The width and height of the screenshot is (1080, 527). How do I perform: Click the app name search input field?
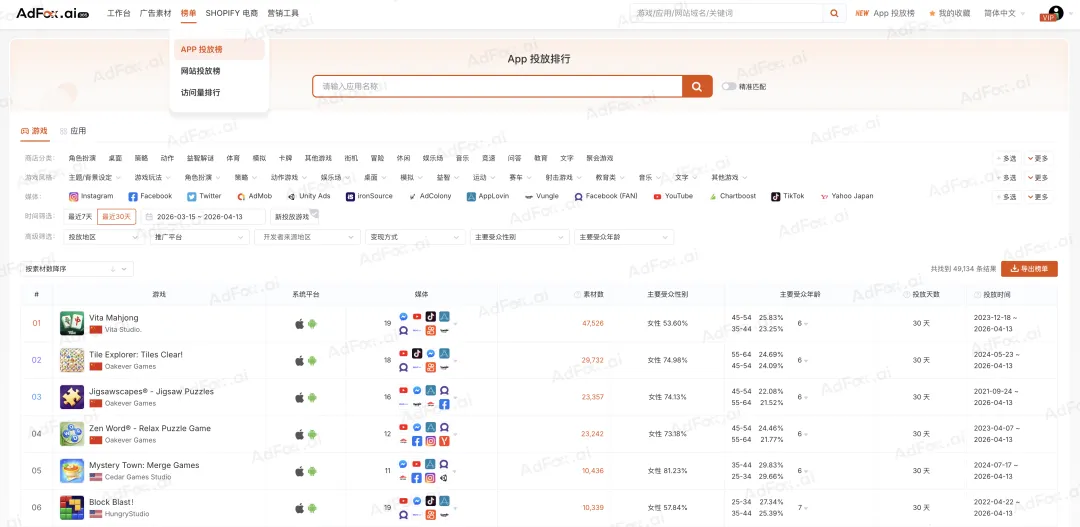tap(497, 87)
